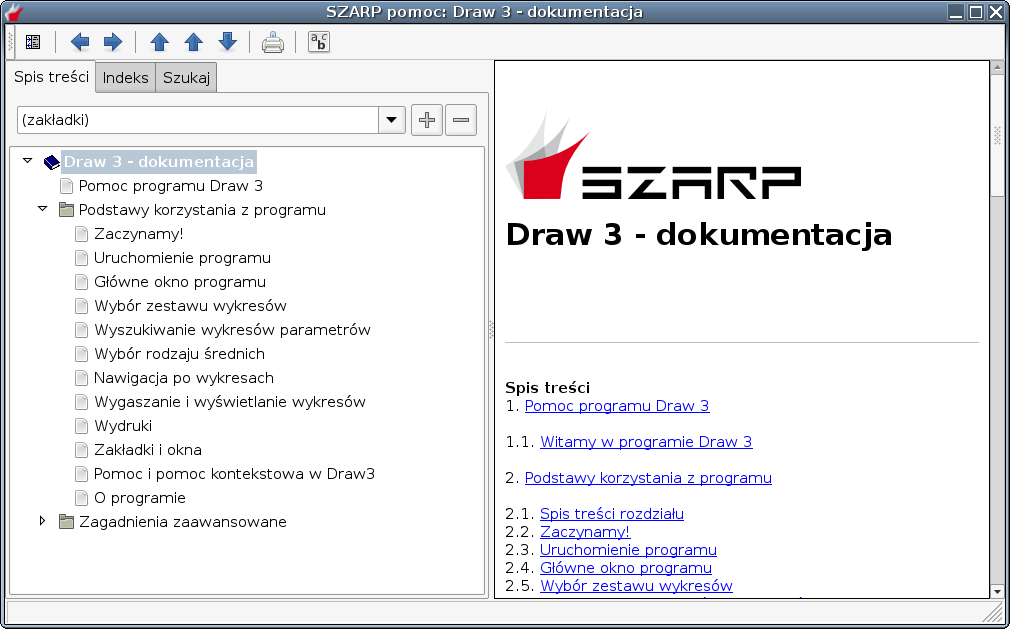
Task: Open font options via the abc icon
Action: pos(319,42)
